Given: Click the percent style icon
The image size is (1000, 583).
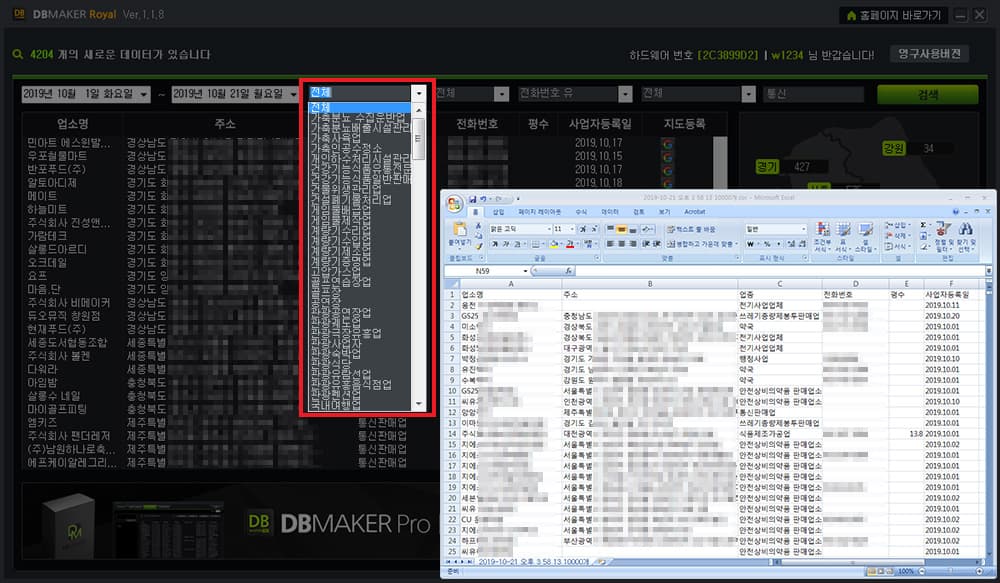Looking at the screenshot, I should [767, 244].
